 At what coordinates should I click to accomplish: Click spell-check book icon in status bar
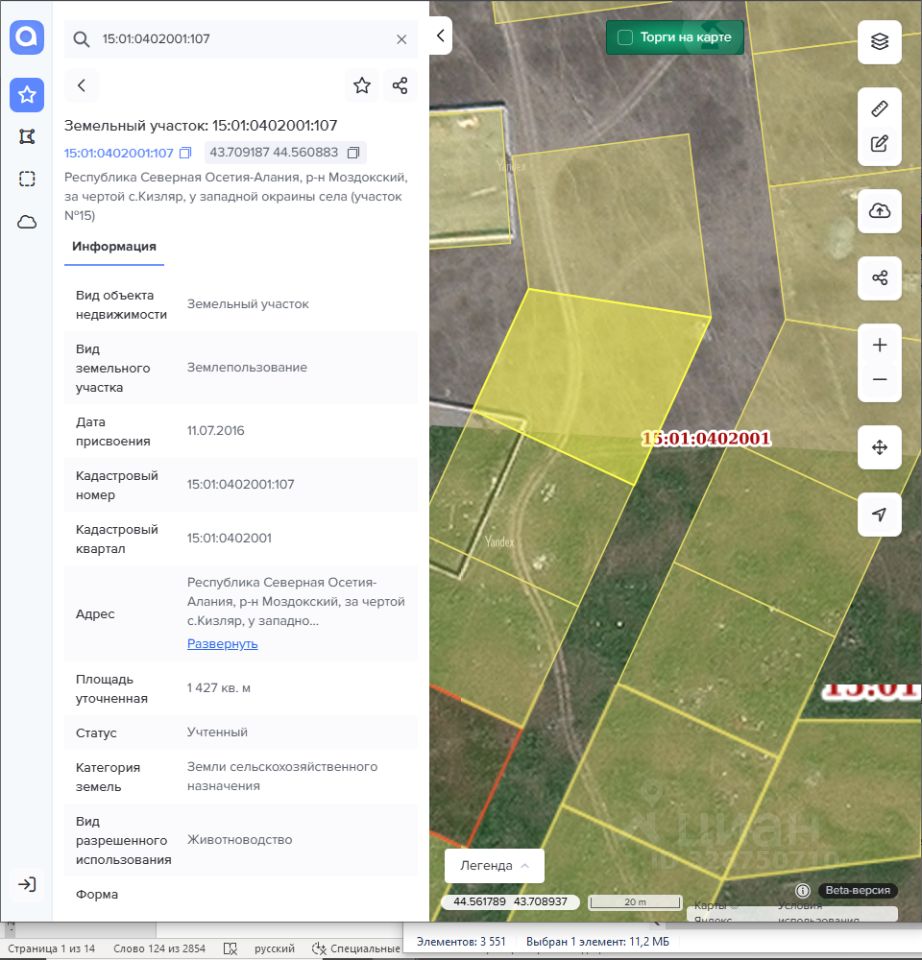(x=230, y=948)
